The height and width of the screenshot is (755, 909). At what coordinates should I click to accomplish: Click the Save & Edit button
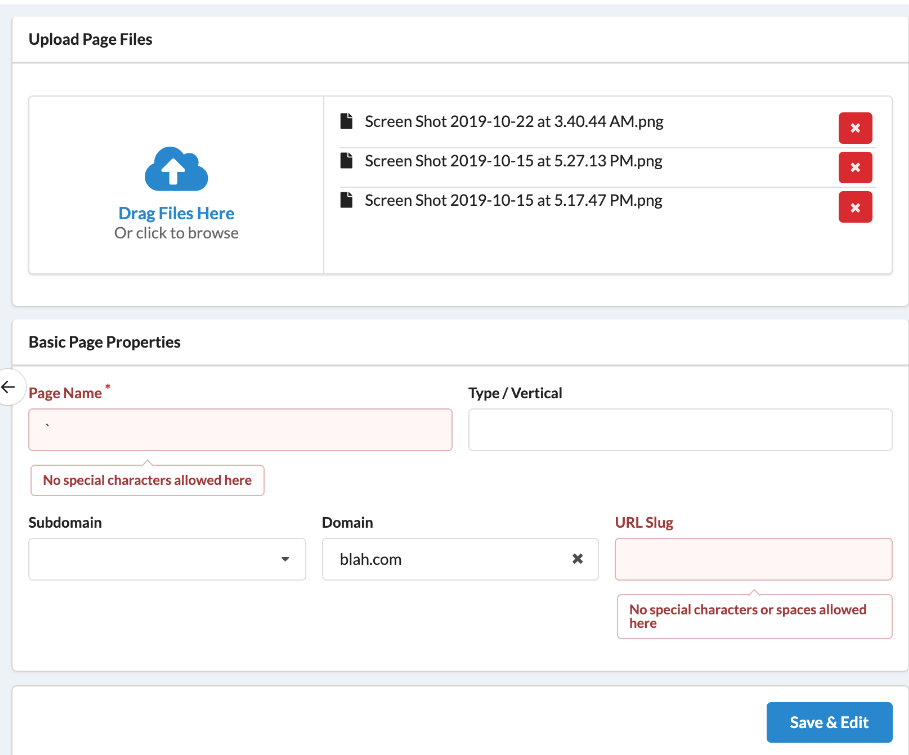pos(829,722)
